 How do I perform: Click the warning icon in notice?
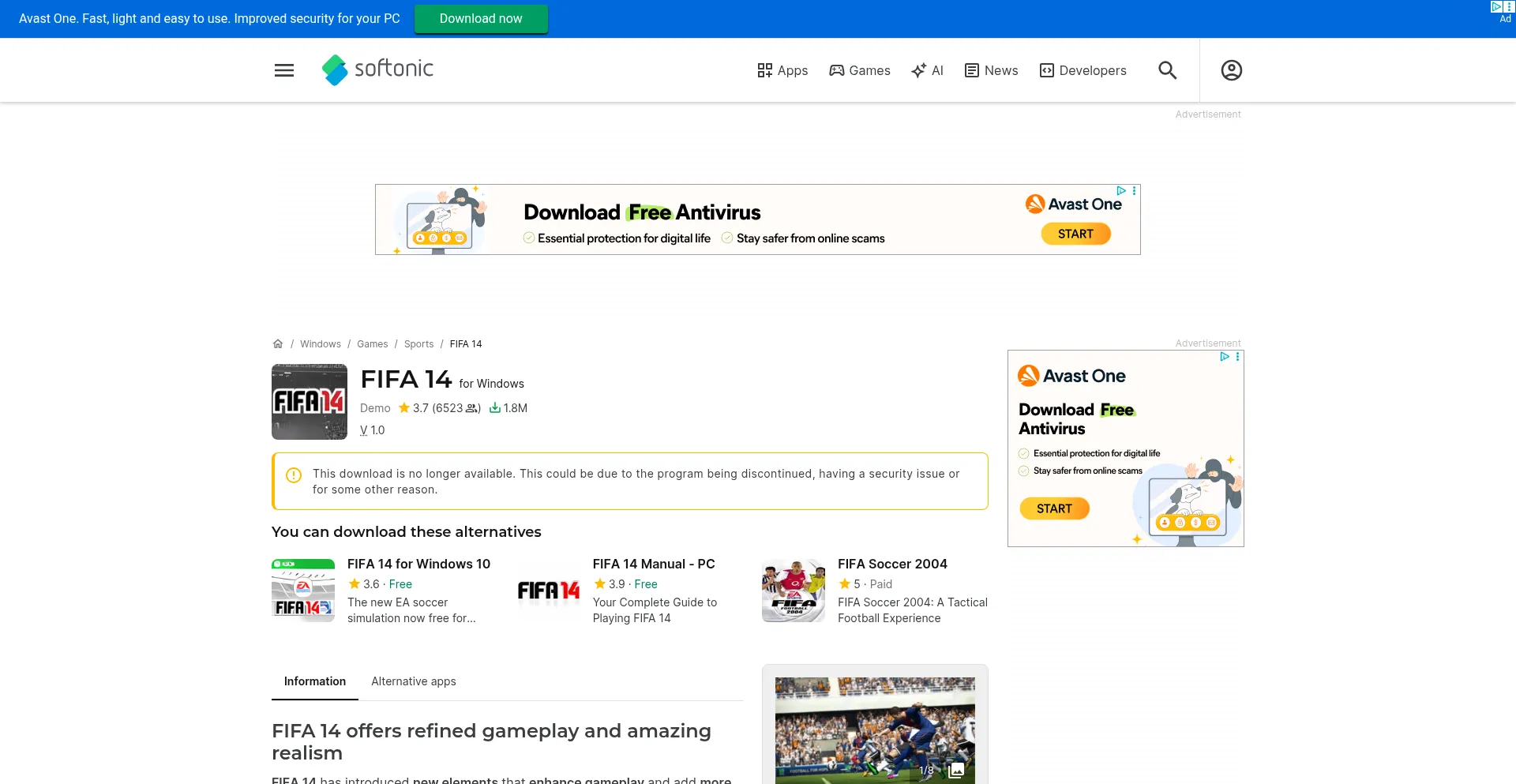point(294,475)
